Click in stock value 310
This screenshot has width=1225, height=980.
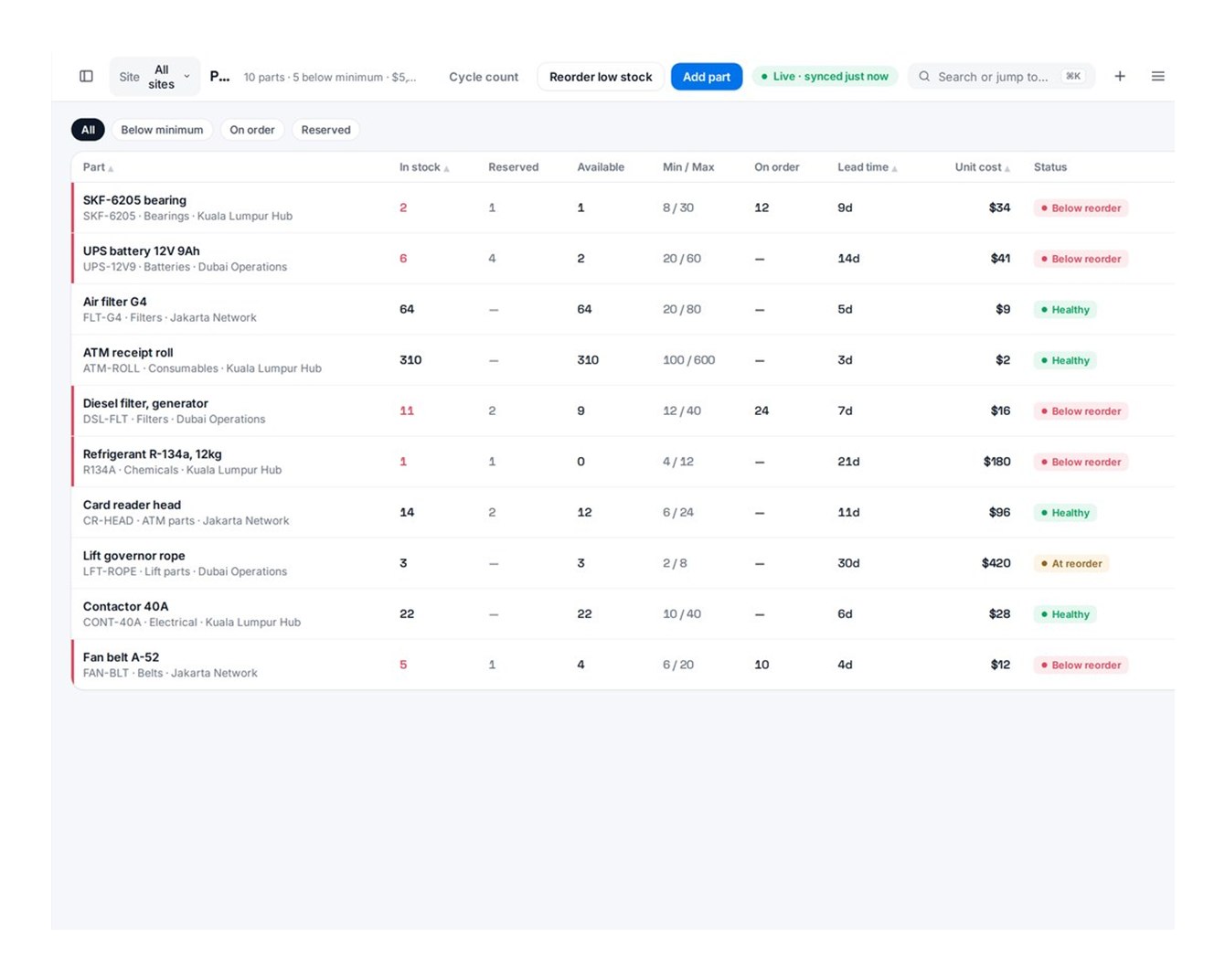point(410,360)
